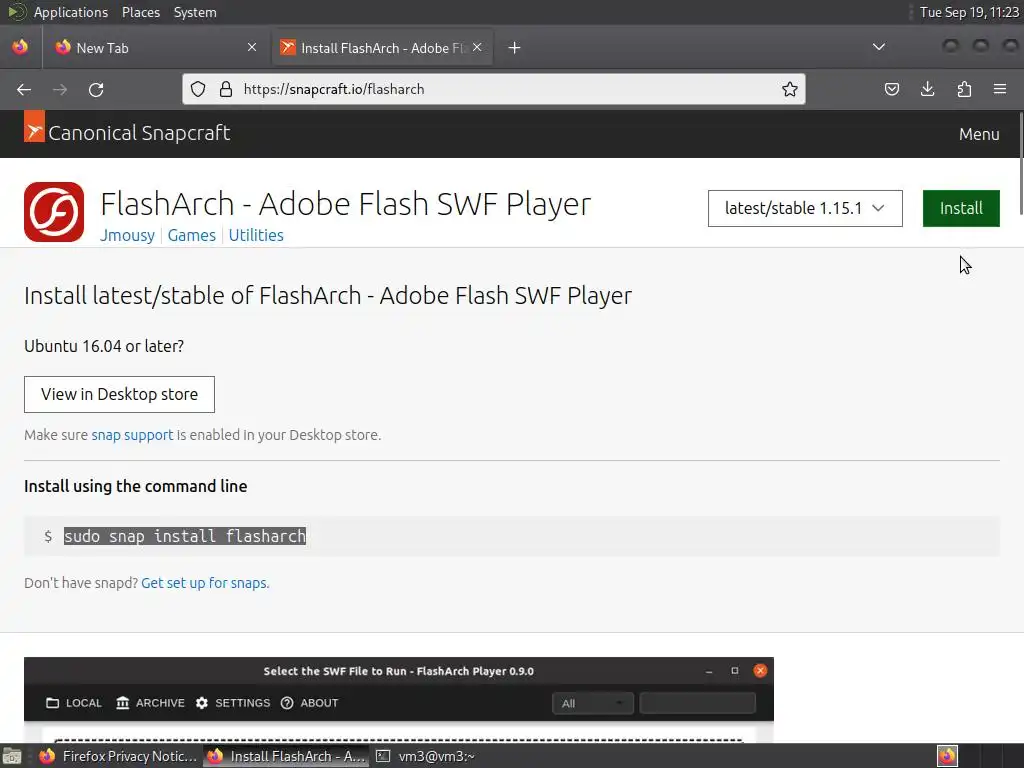Click the Snapcraft logo icon
Image resolution: width=1024 pixels, height=768 pixels.
34,127
